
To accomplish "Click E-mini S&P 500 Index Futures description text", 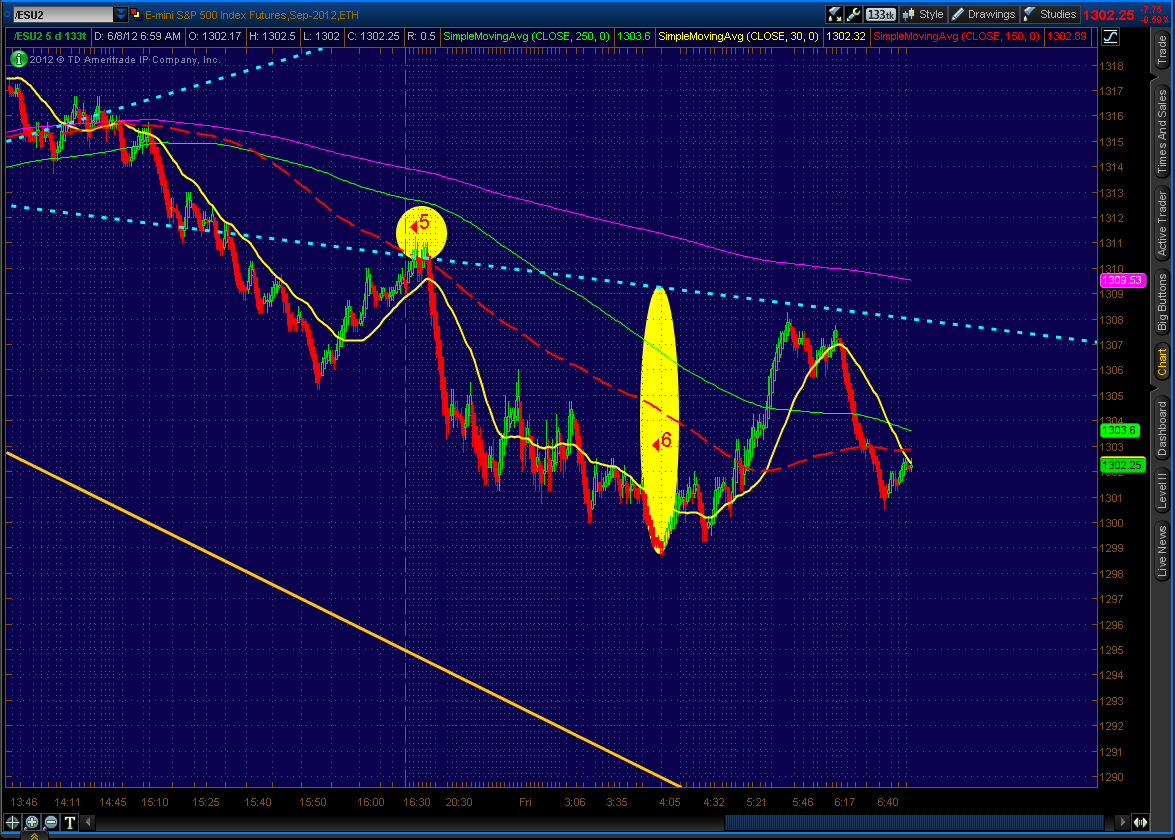I will [252, 15].
